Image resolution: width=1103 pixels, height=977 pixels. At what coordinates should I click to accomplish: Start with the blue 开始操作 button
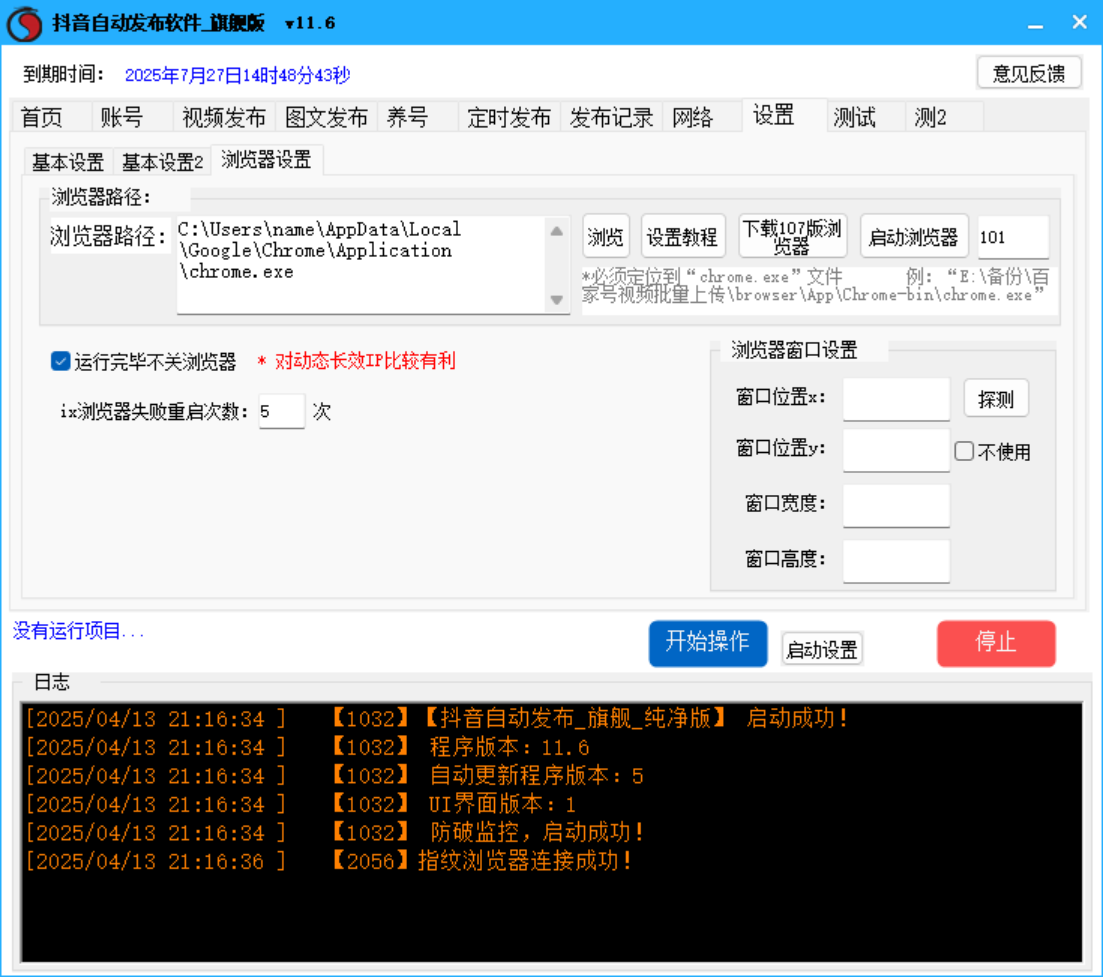click(708, 642)
